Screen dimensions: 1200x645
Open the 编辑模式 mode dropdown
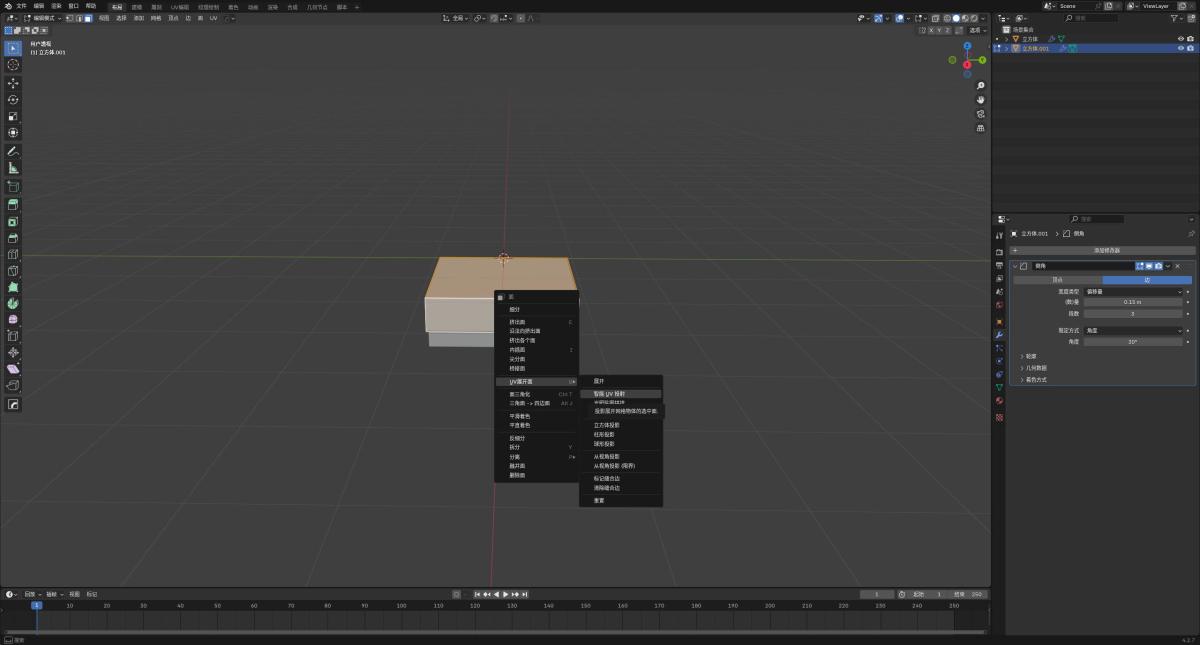(x=45, y=18)
